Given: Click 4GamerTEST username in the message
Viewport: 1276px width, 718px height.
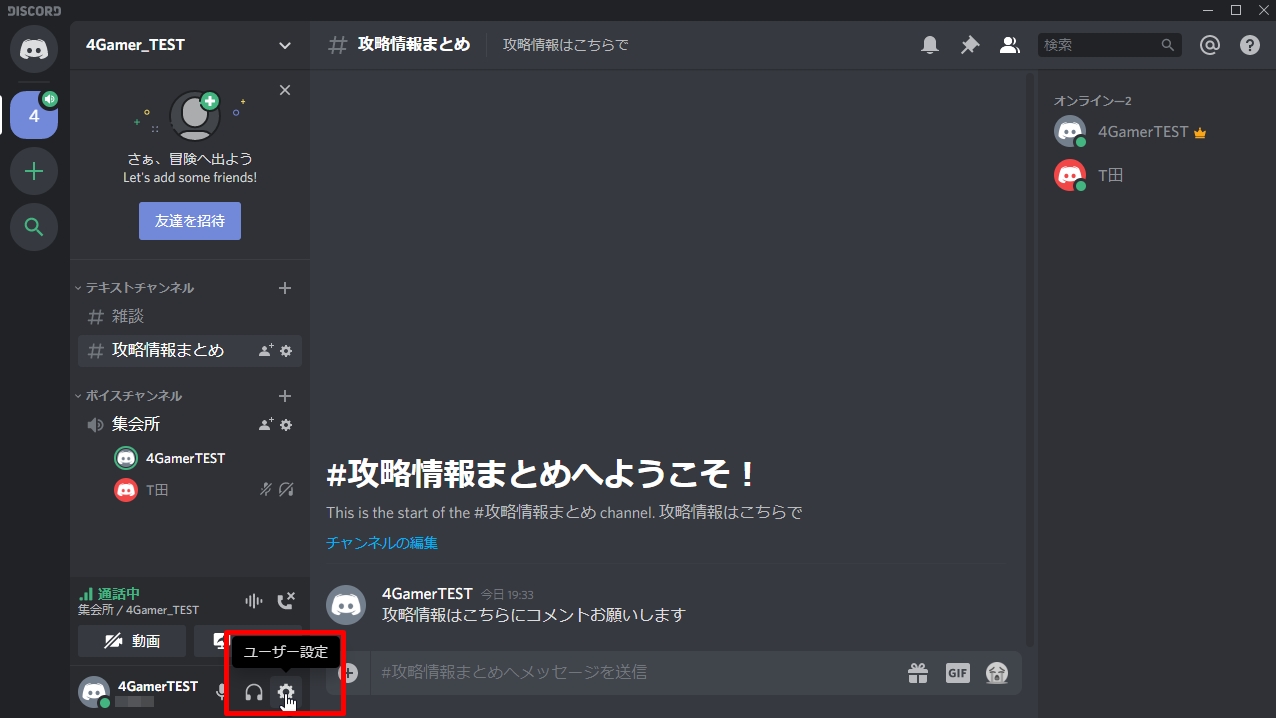Looking at the screenshot, I should point(427,594).
